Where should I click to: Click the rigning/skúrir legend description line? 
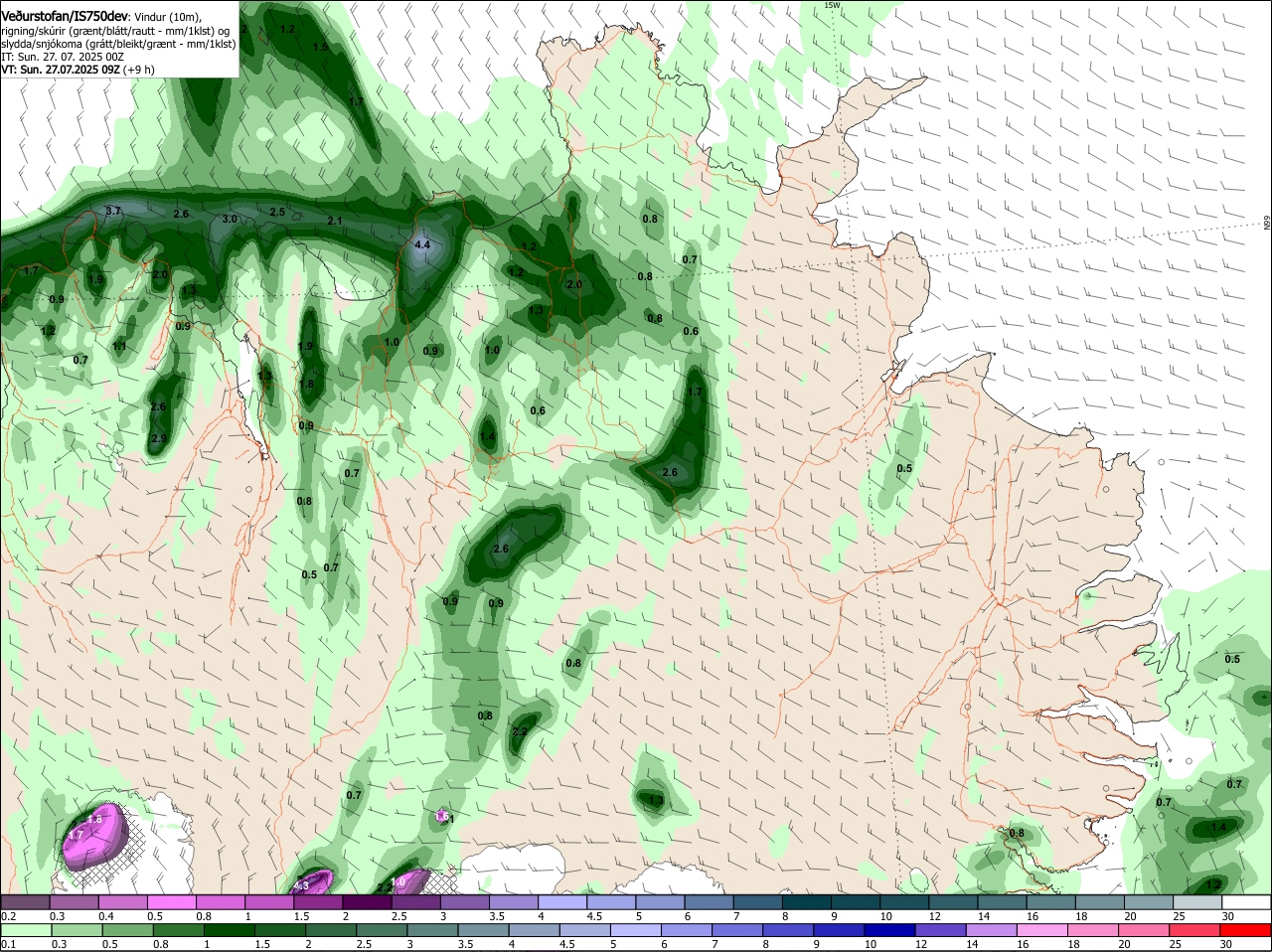point(115,31)
